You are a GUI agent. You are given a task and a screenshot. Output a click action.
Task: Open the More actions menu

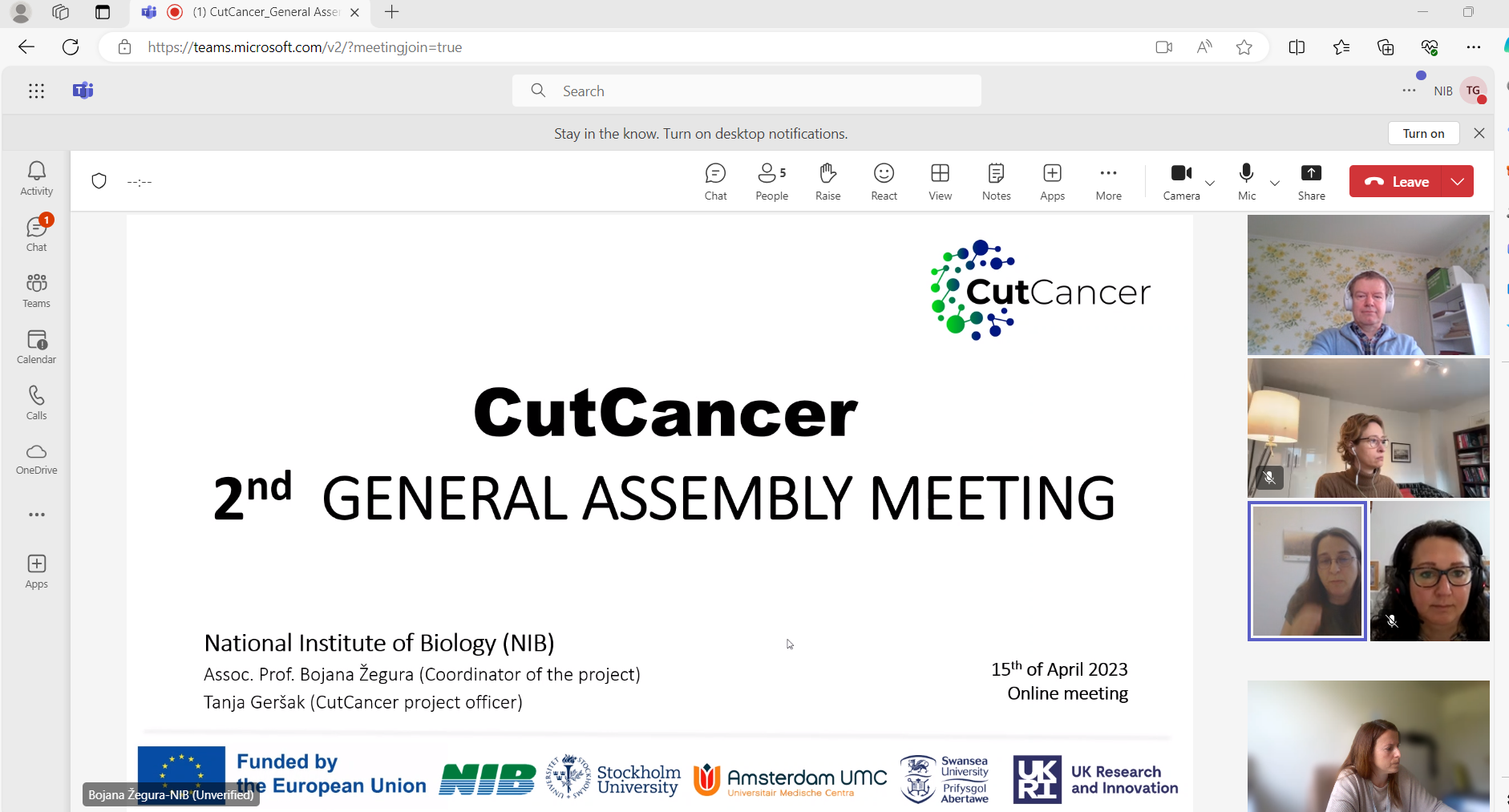[x=1108, y=182]
